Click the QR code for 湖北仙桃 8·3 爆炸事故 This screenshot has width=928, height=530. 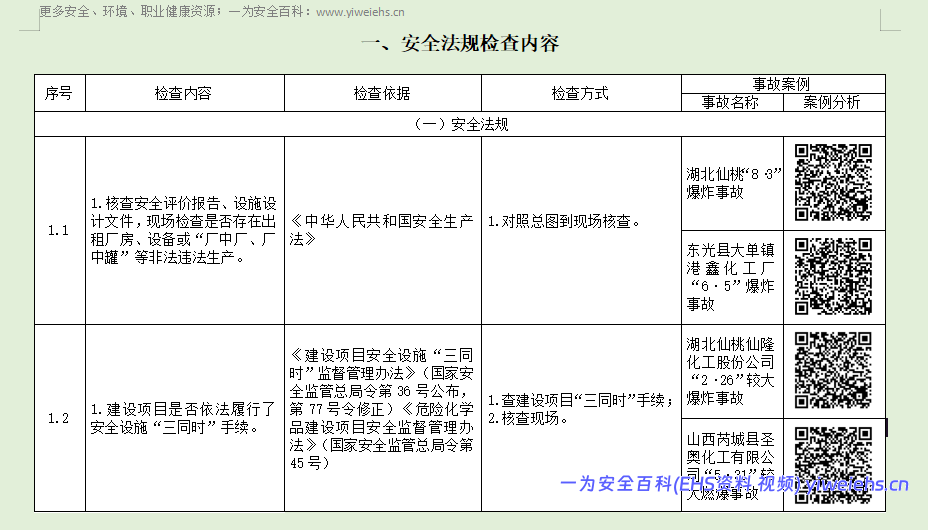coord(833,183)
